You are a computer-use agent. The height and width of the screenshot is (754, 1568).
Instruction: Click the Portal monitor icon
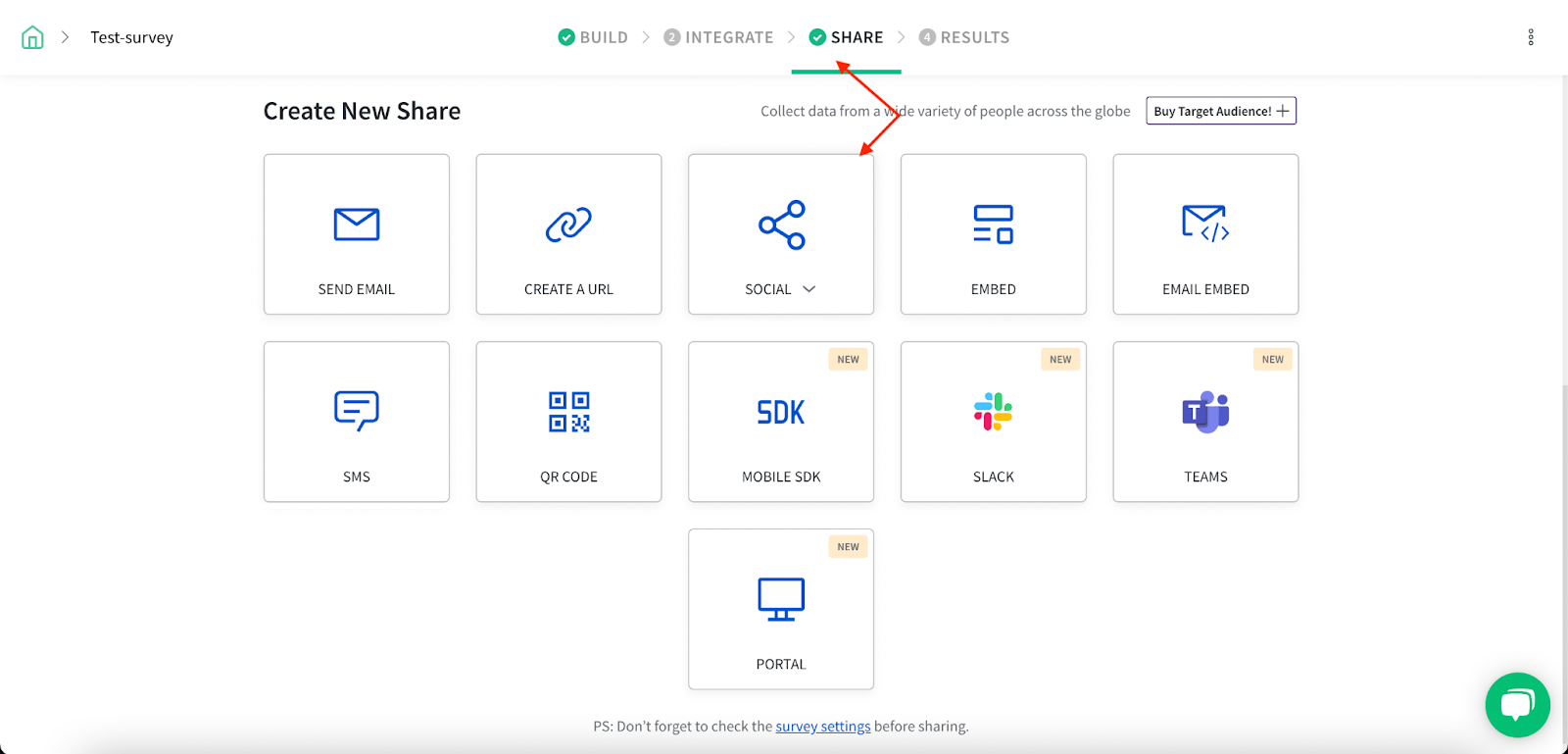pos(781,599)
